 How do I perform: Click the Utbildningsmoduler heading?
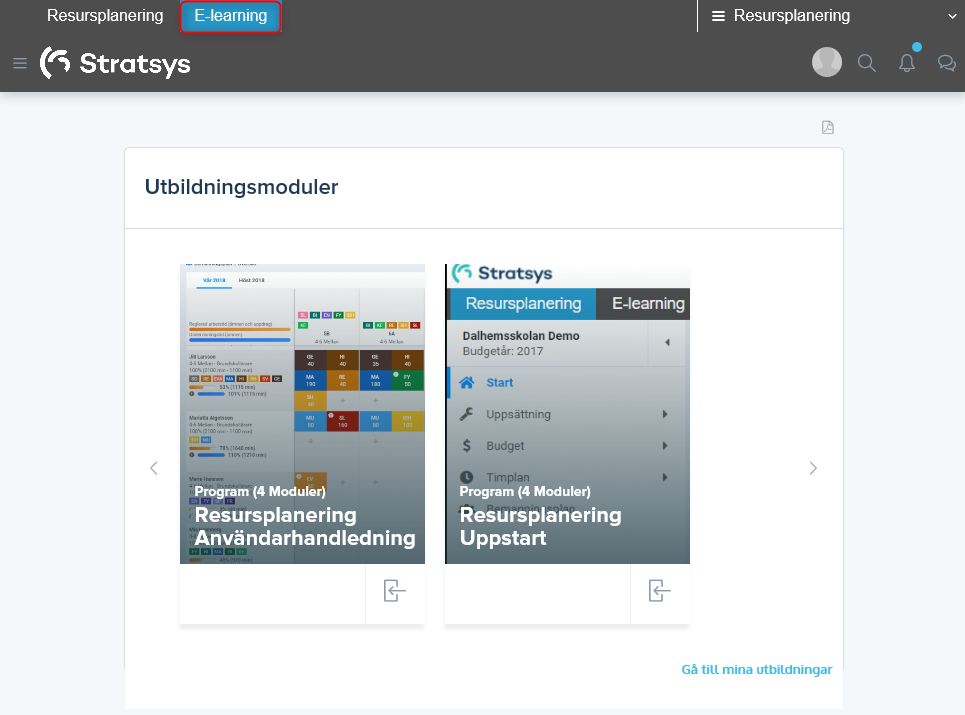[x=241, y=187]
